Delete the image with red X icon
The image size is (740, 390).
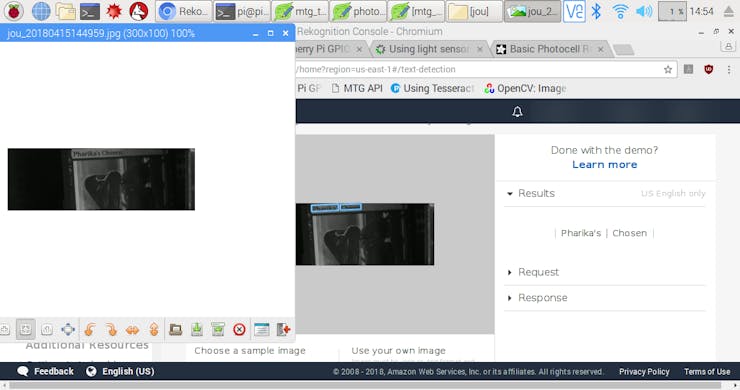(239, 329)
